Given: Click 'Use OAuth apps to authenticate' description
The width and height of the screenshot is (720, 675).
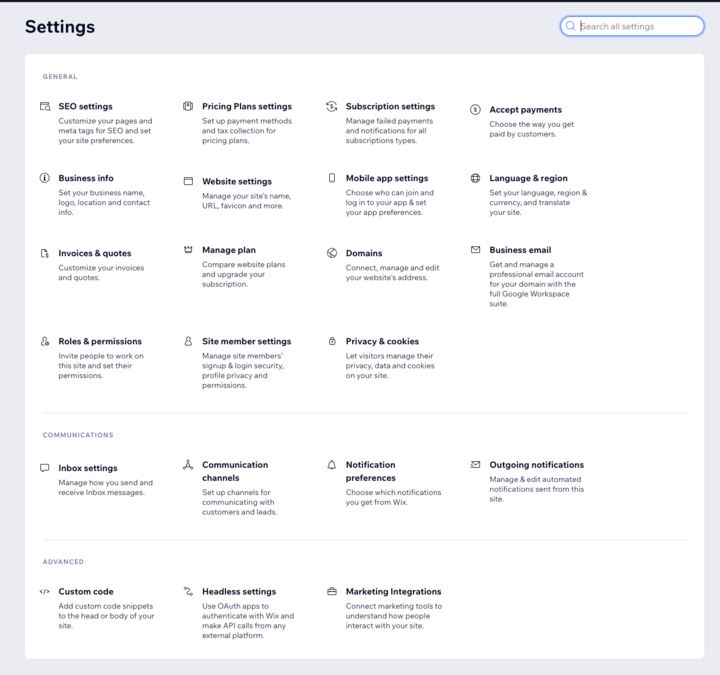Looking at the screenshot, I should (248, 621).
